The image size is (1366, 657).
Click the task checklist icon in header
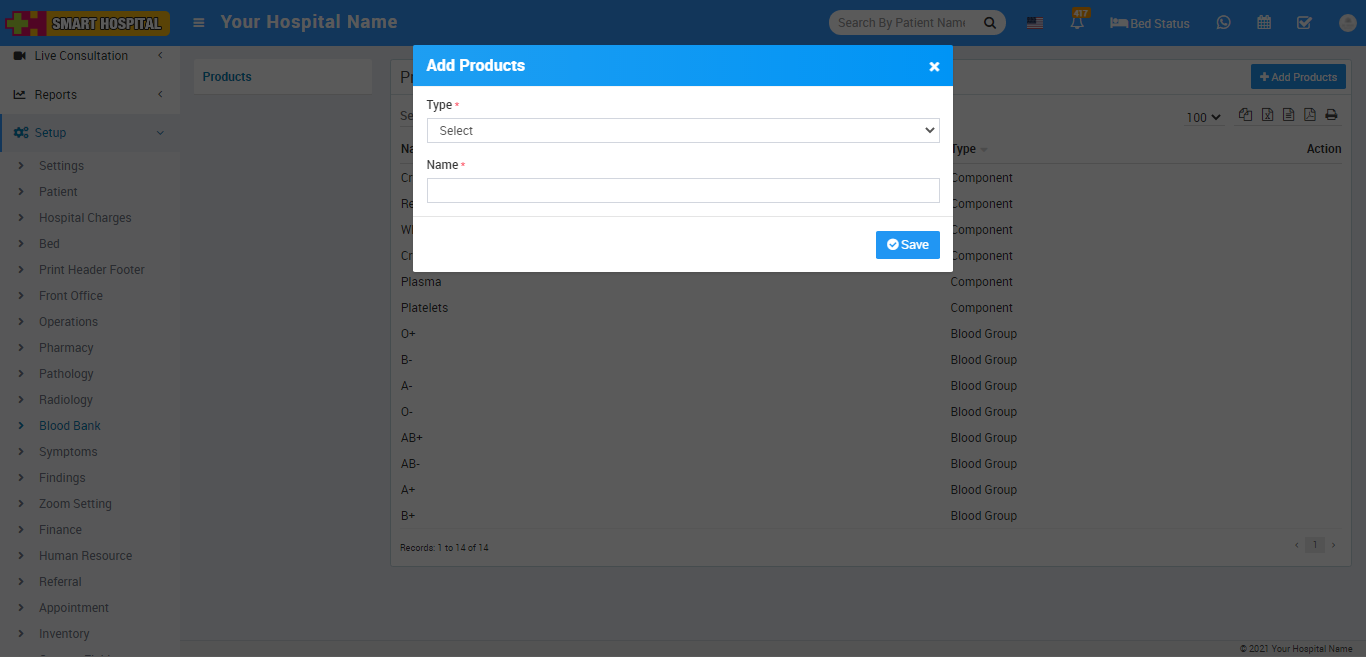[1304, 23]
